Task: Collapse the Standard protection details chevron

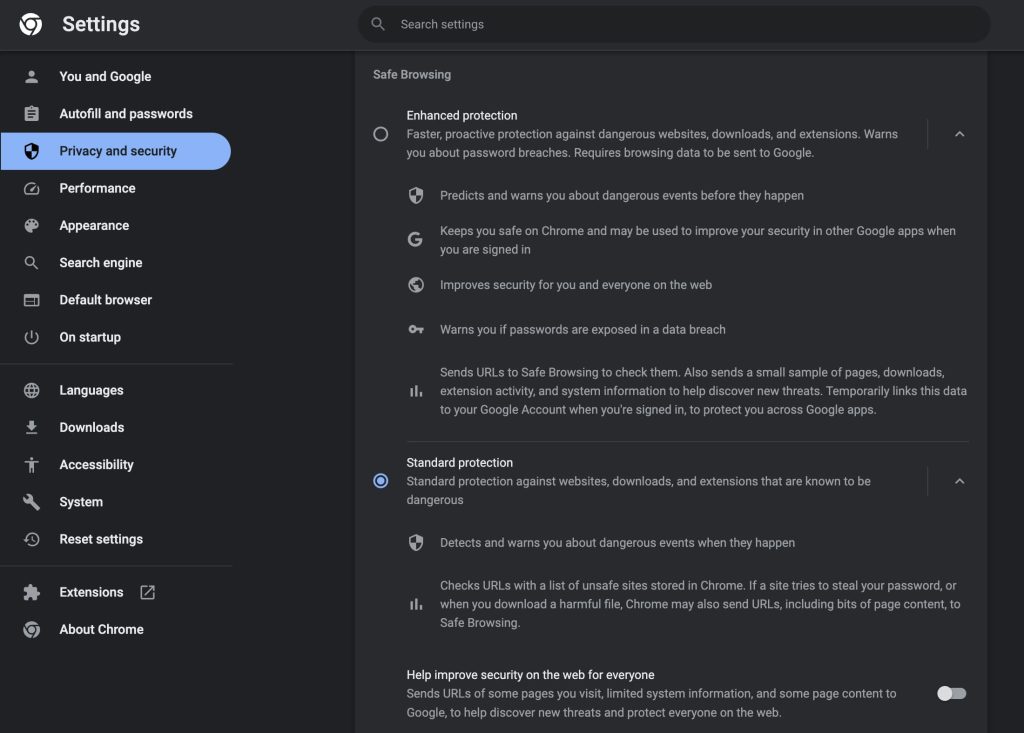Action: [959, 481]
